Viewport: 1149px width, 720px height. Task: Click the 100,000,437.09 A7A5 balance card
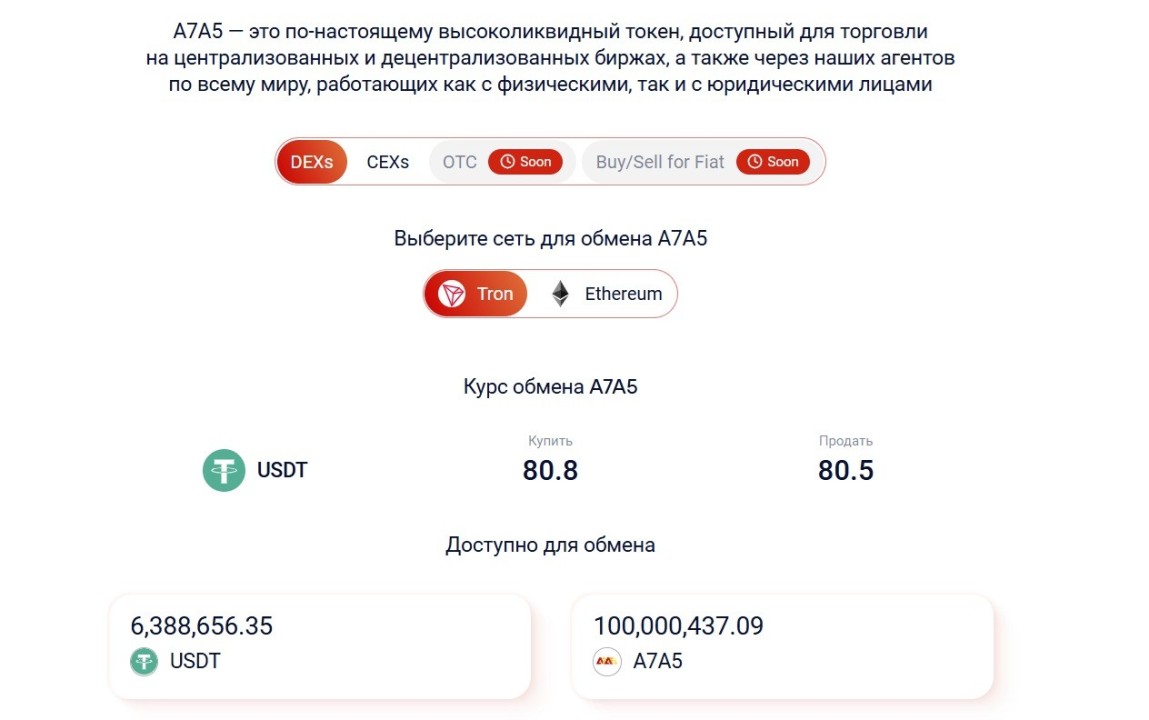coord(783,646)
